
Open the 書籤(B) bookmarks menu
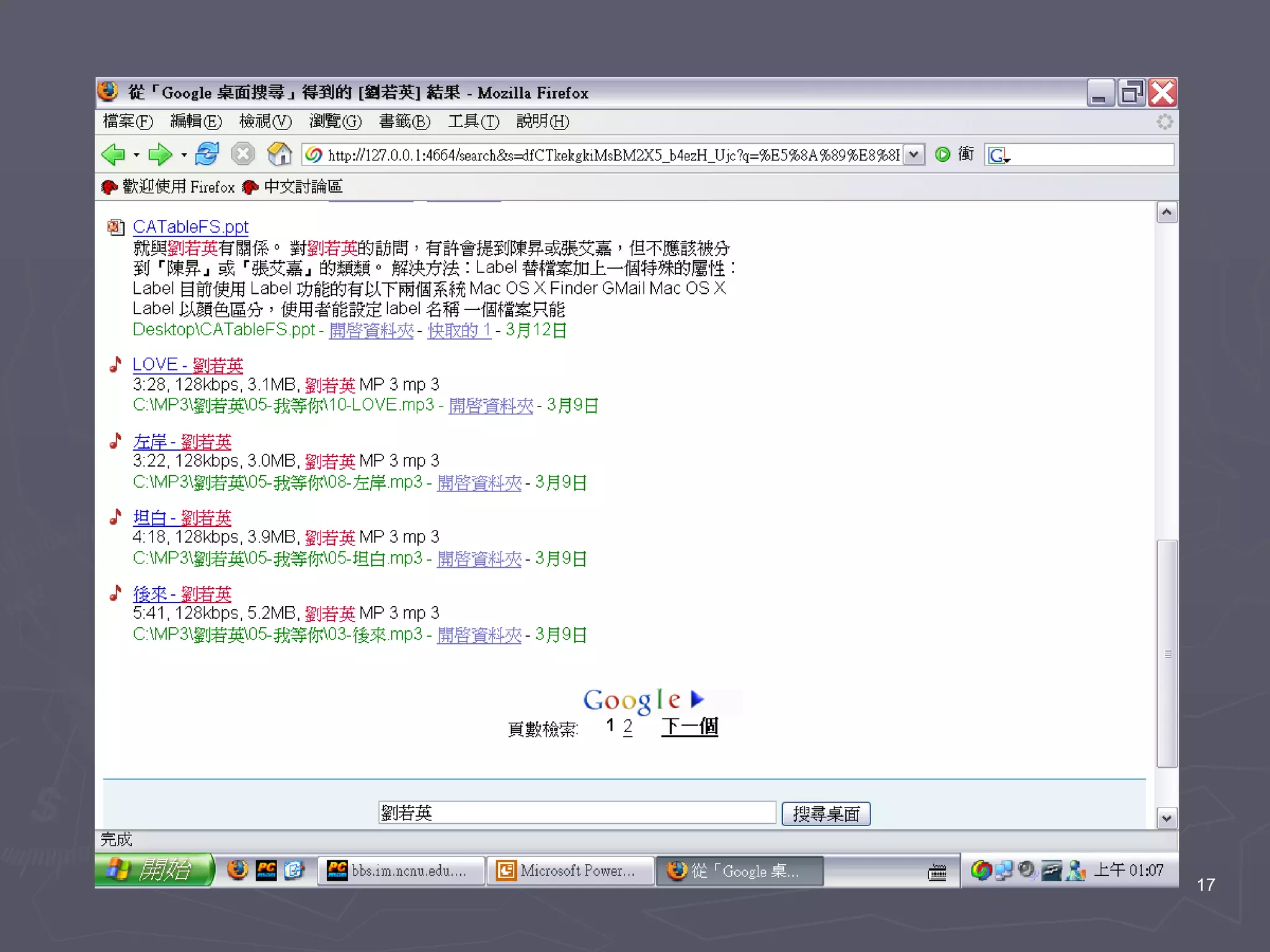(404, 121)
